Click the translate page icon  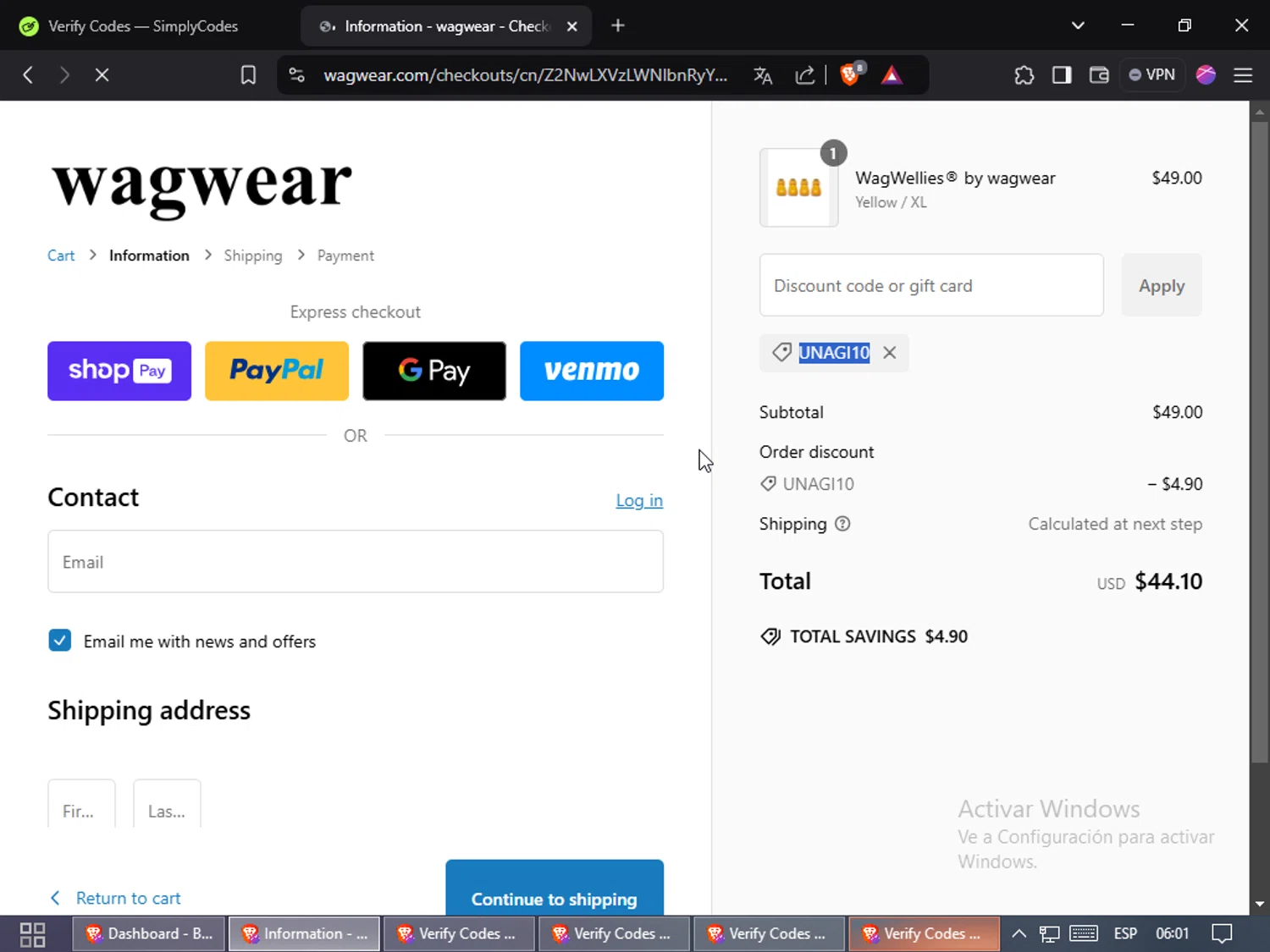pos(763,75)
